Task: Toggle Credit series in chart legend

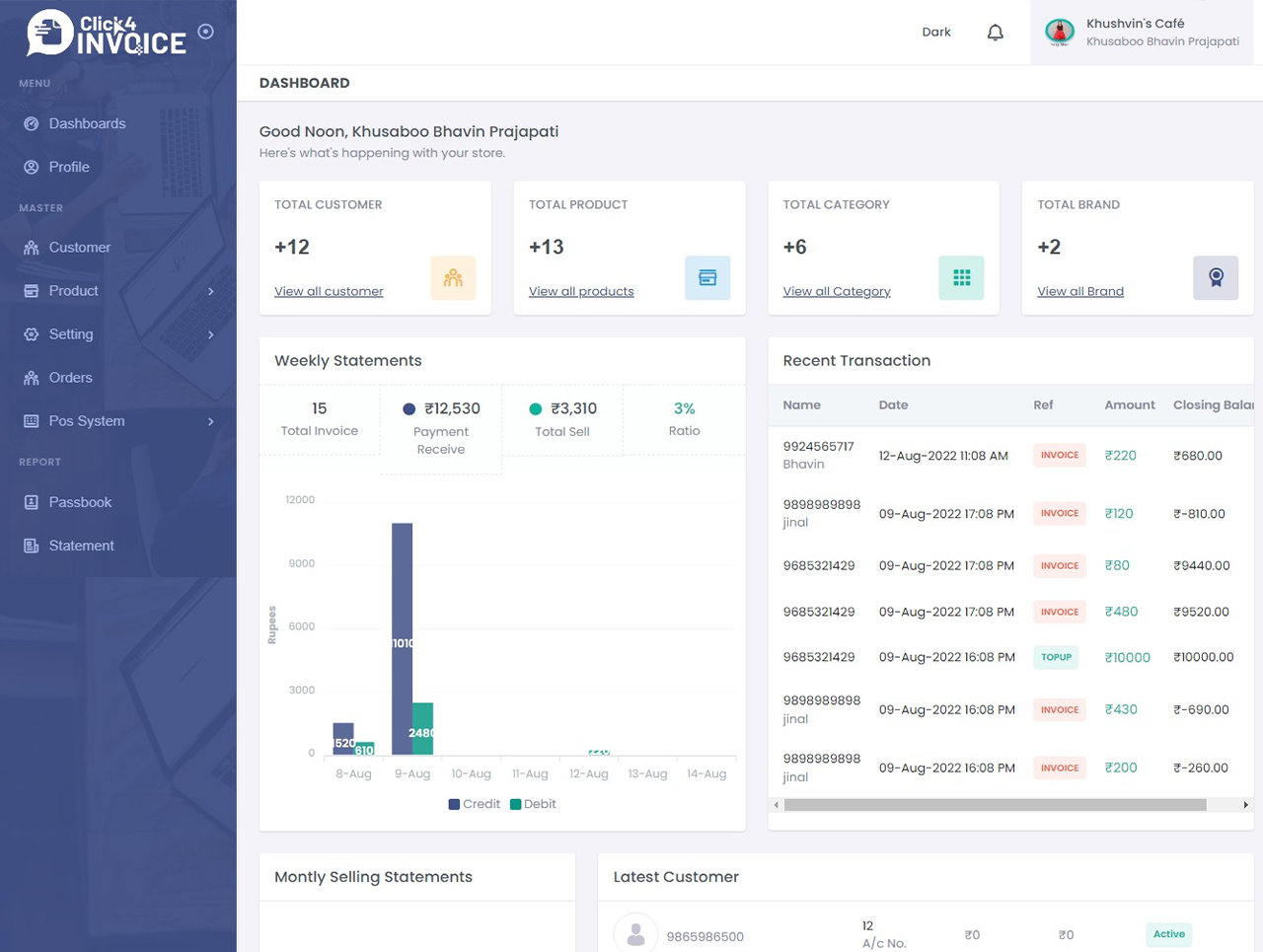Action: tap(474, 804)
